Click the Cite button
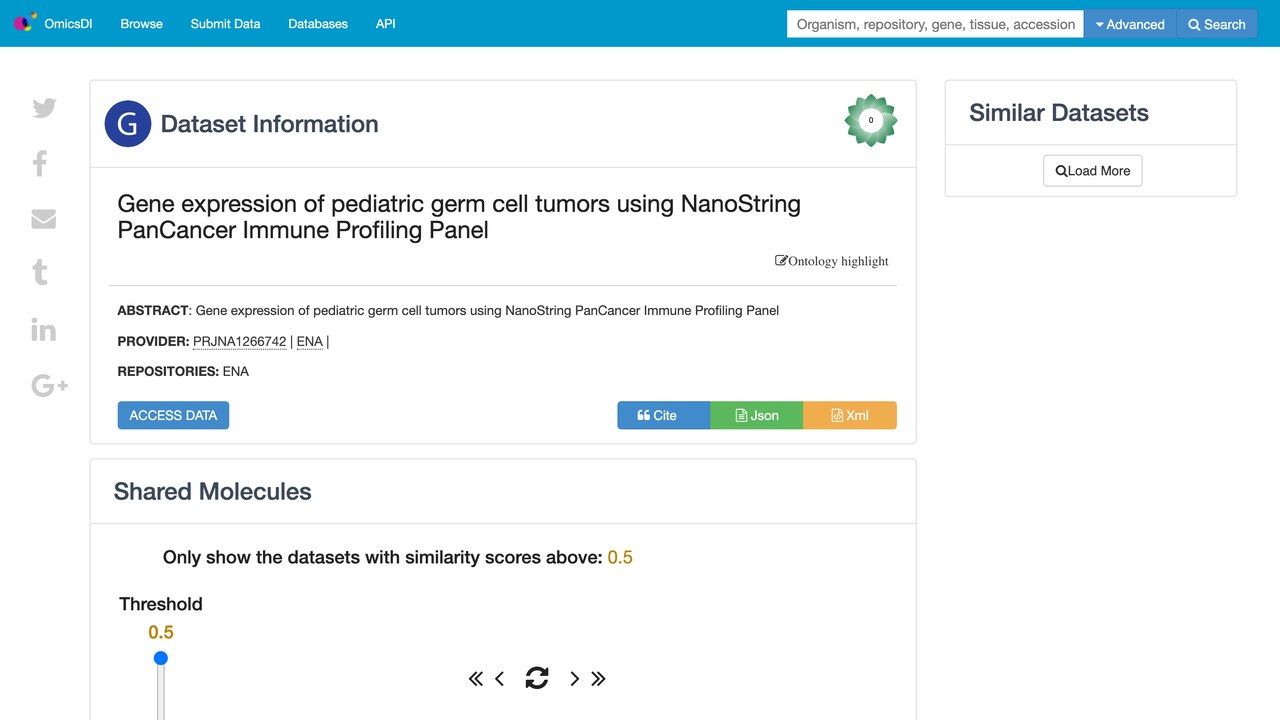1280x720 pixels. (664, 415)
